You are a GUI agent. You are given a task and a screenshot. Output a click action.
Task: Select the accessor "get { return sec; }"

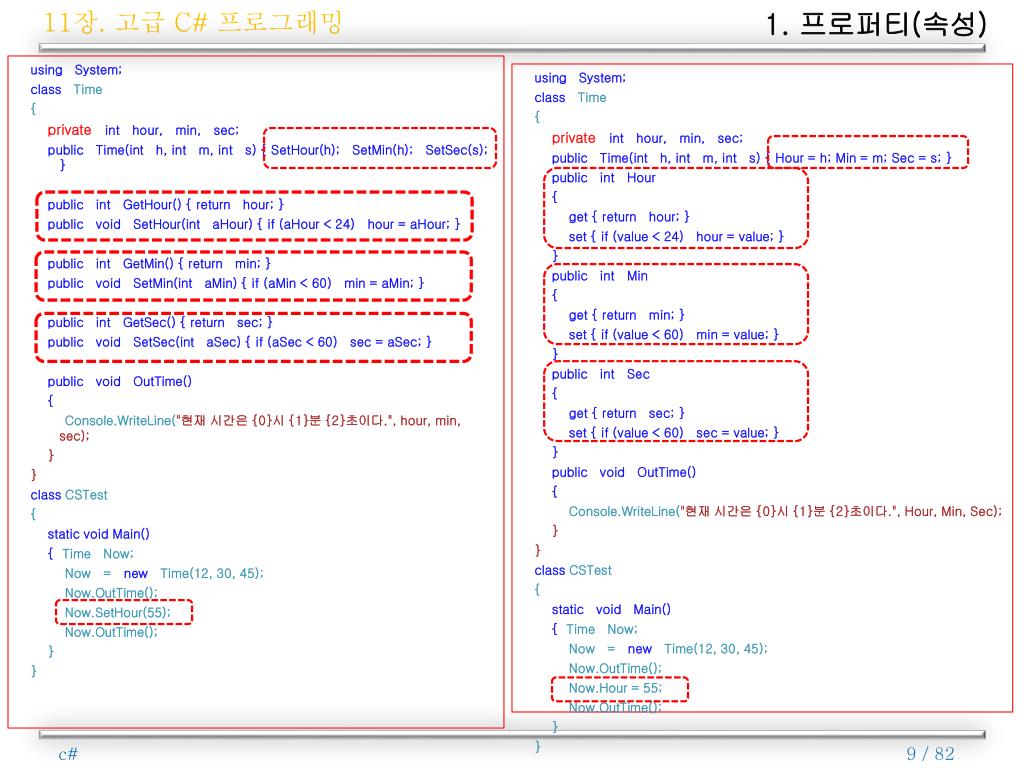(x=626, y=413)
